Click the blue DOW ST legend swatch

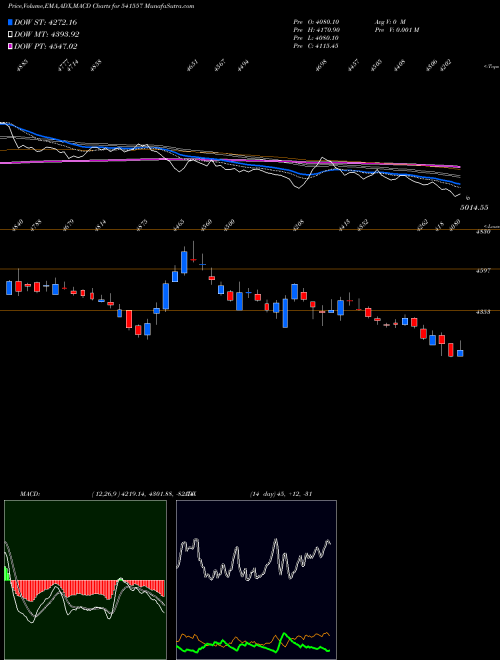[x=10, y=22]
